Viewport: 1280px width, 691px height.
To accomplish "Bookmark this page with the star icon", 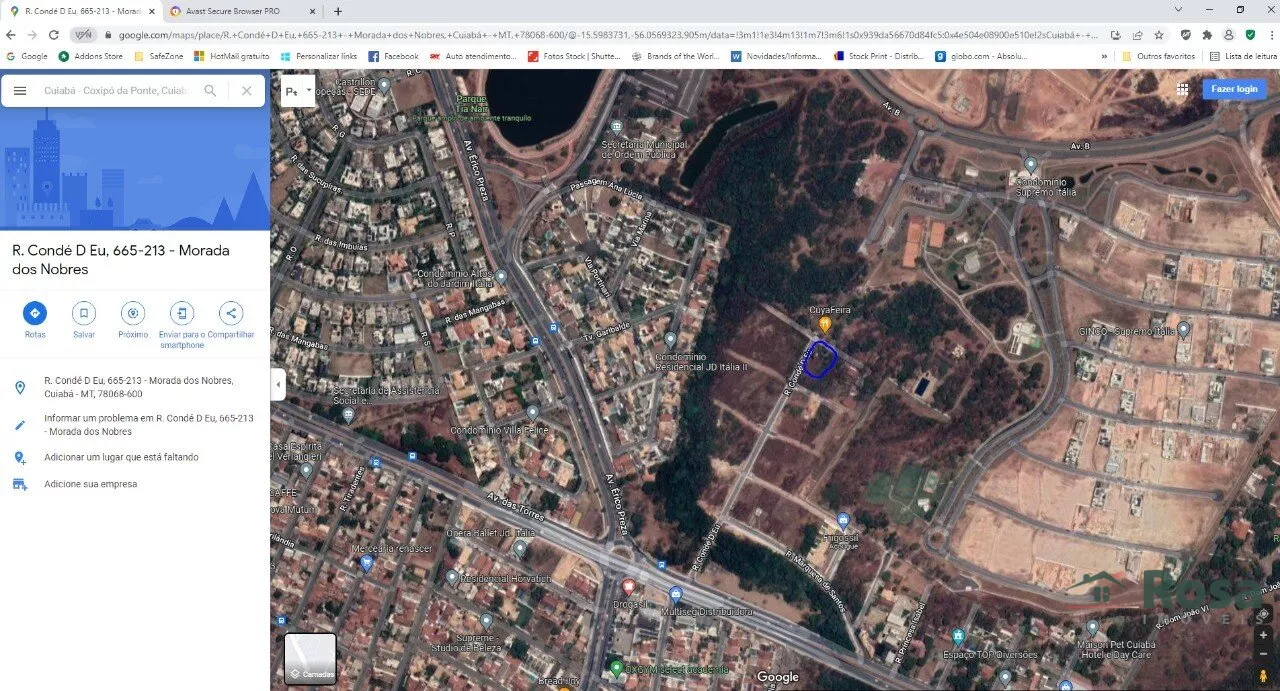I will click(1159, 34).
